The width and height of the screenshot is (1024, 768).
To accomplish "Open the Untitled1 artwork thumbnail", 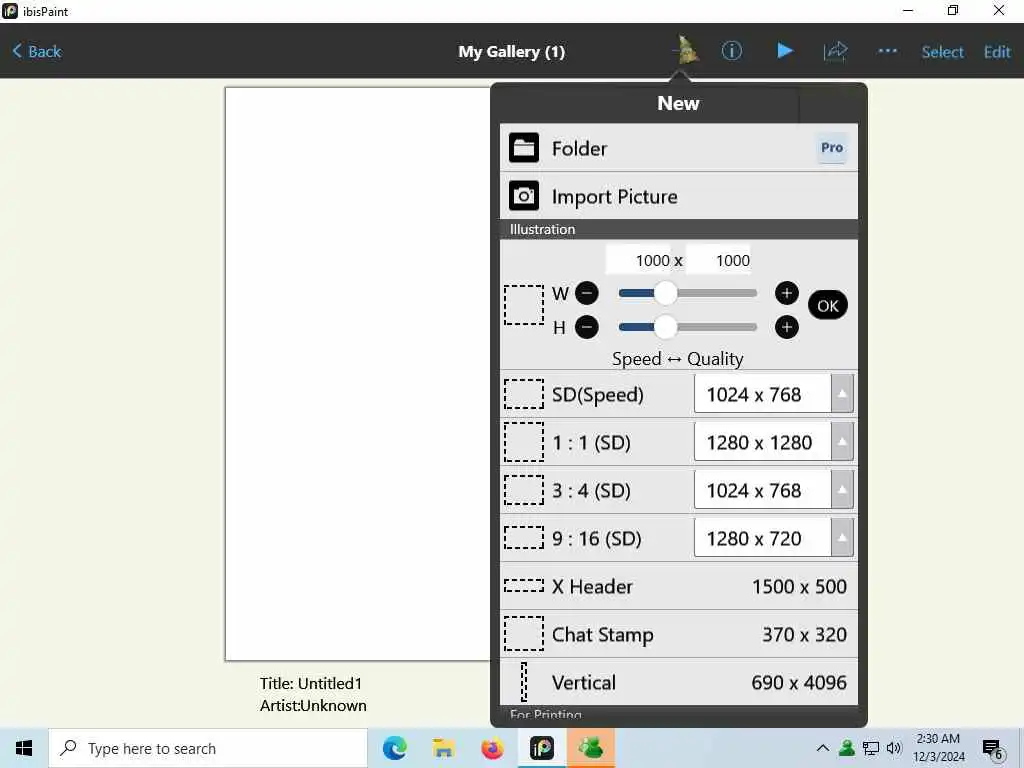I will [358, 374].
